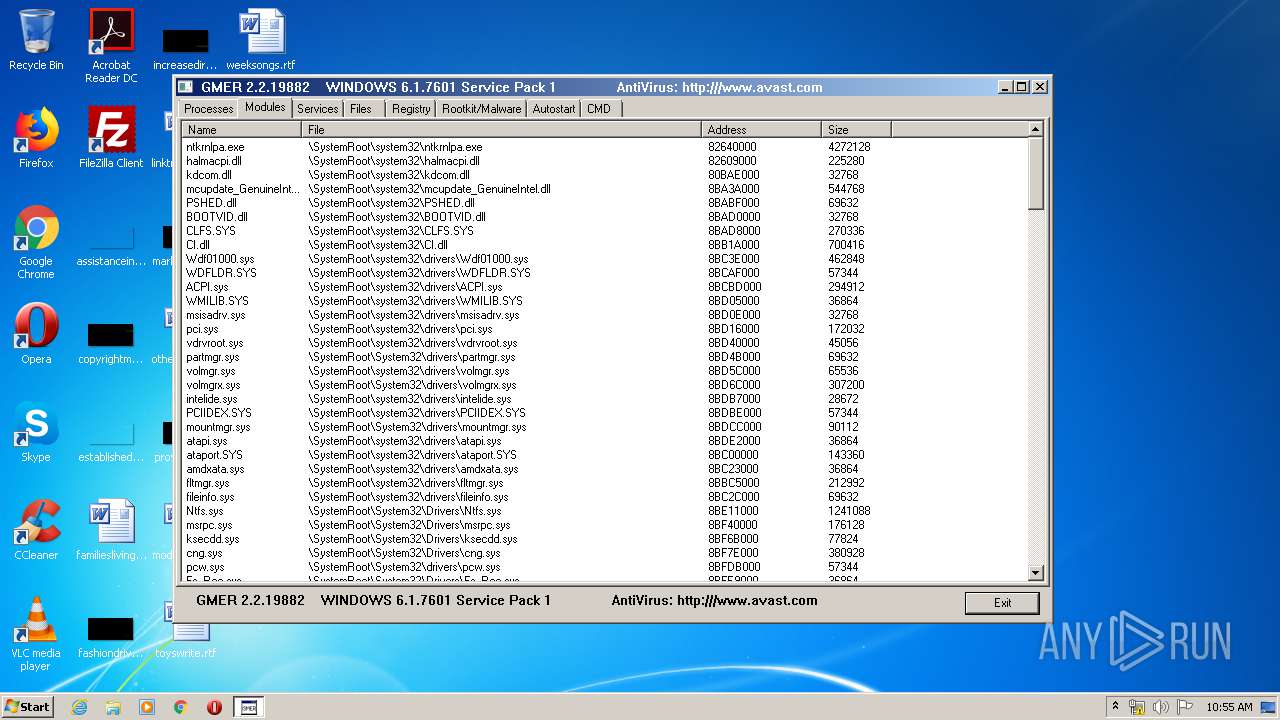Open Acrobat Reader DC desktop shortcut
Viewport: 1280px width, 720px height.
click(x=111, y=46)
